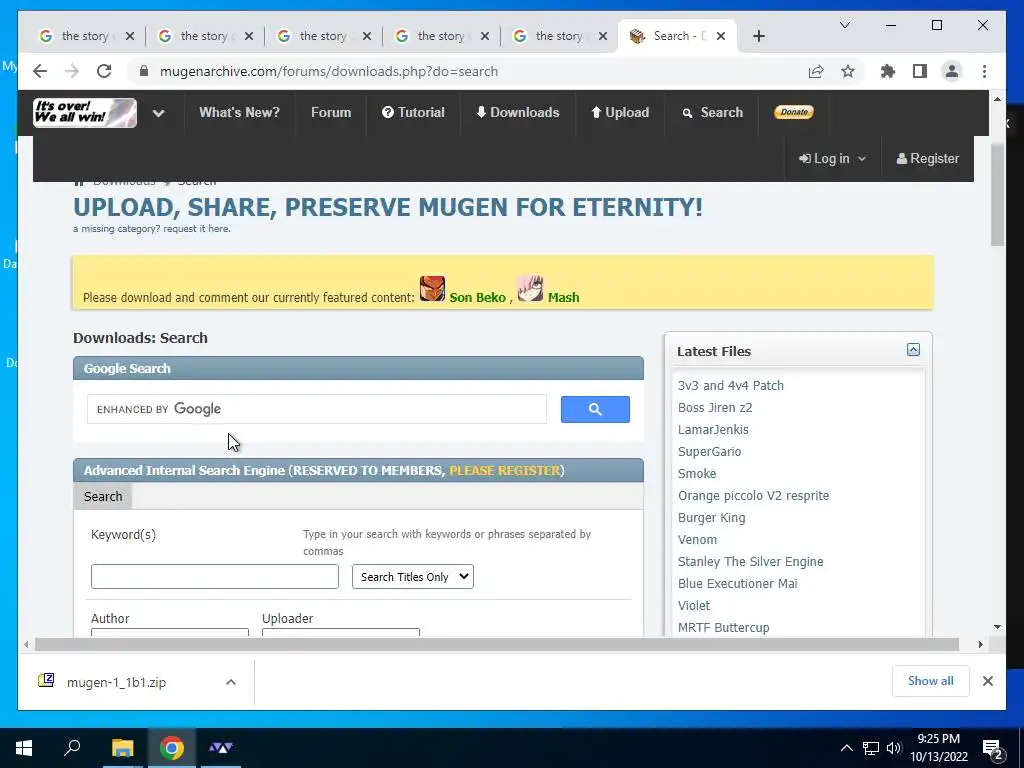Open the mugen-1_1b1.zip downloaded file
This screenshot has width=1024, height=768.
pyautogui.click(x=116, y=682)
